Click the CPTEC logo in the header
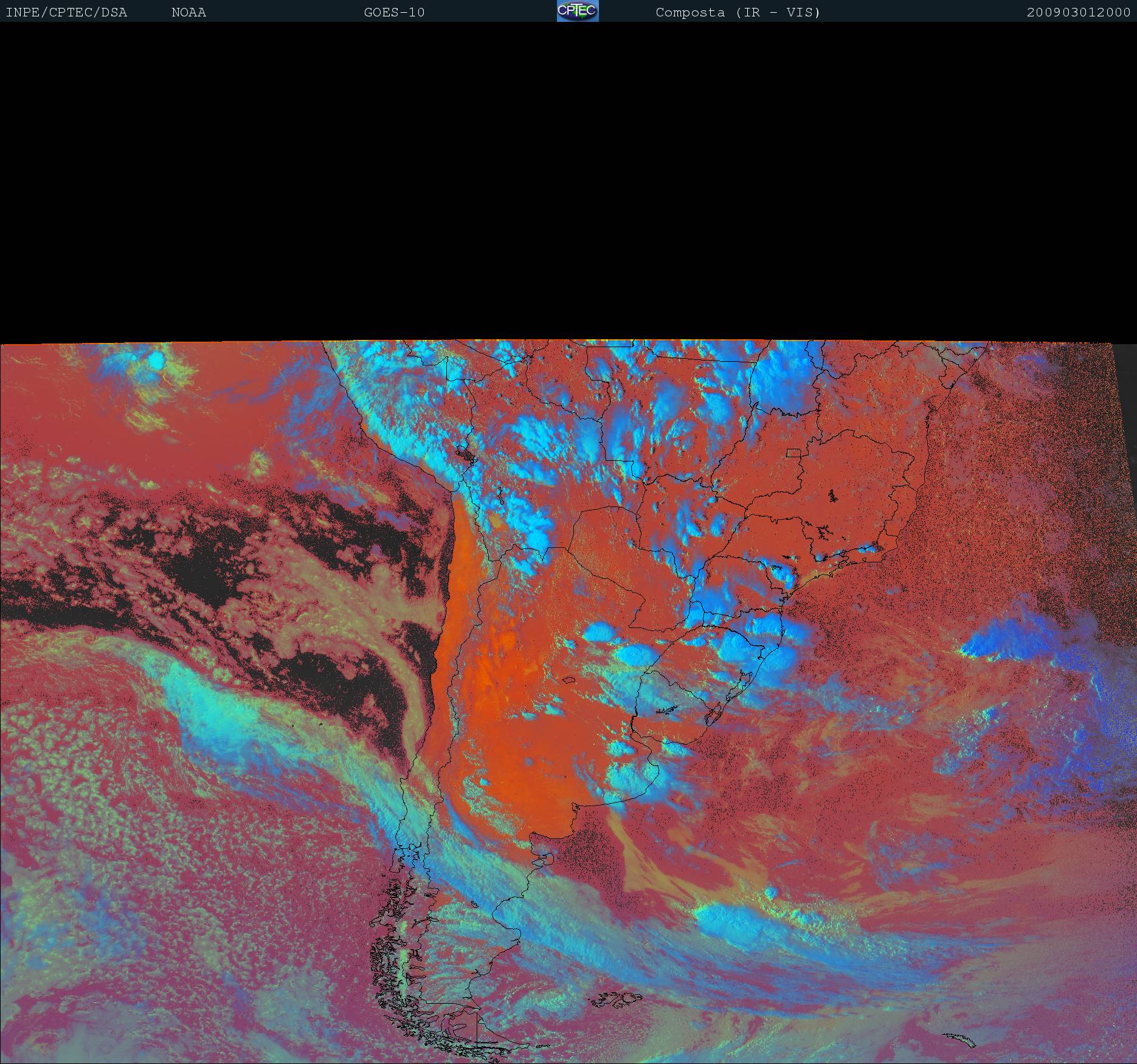This screenshot has height=1064, width=1137. [x=578, y=11]
